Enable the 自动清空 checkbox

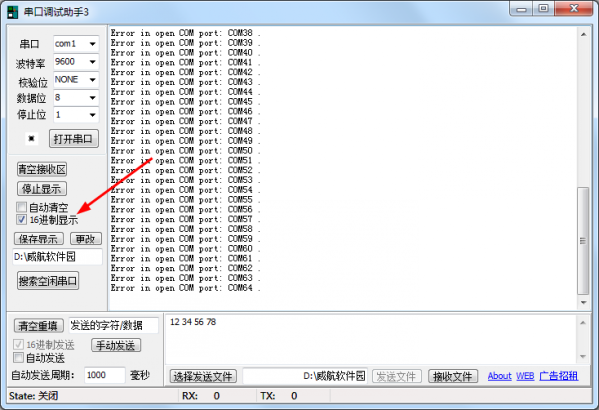(x=21, y=207)
